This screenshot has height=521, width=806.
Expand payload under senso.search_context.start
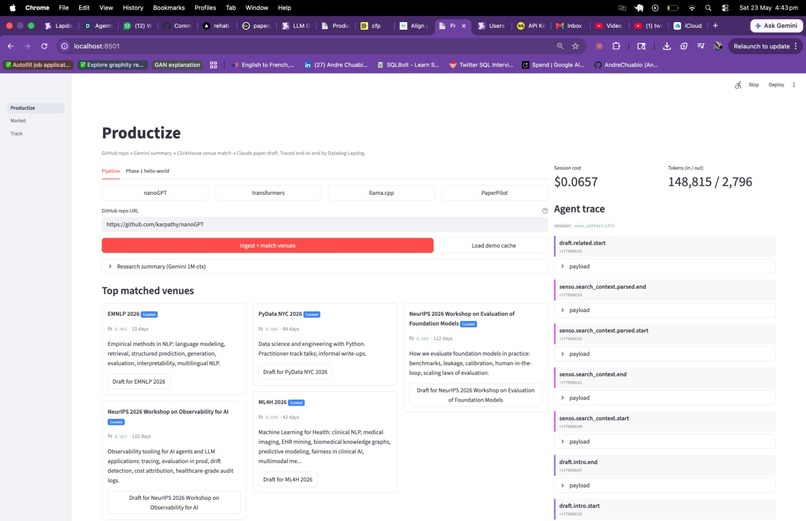665,442
